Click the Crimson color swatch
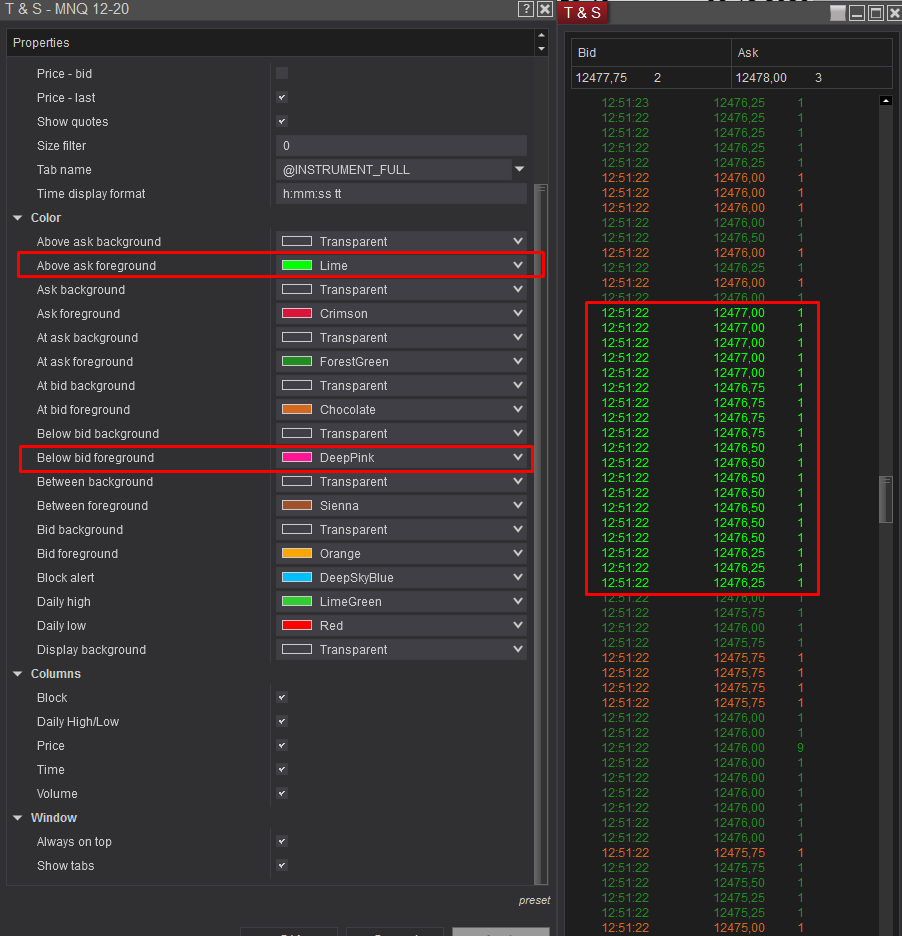Viewport: 902px width, 936px height. click(x=297, y=313)
